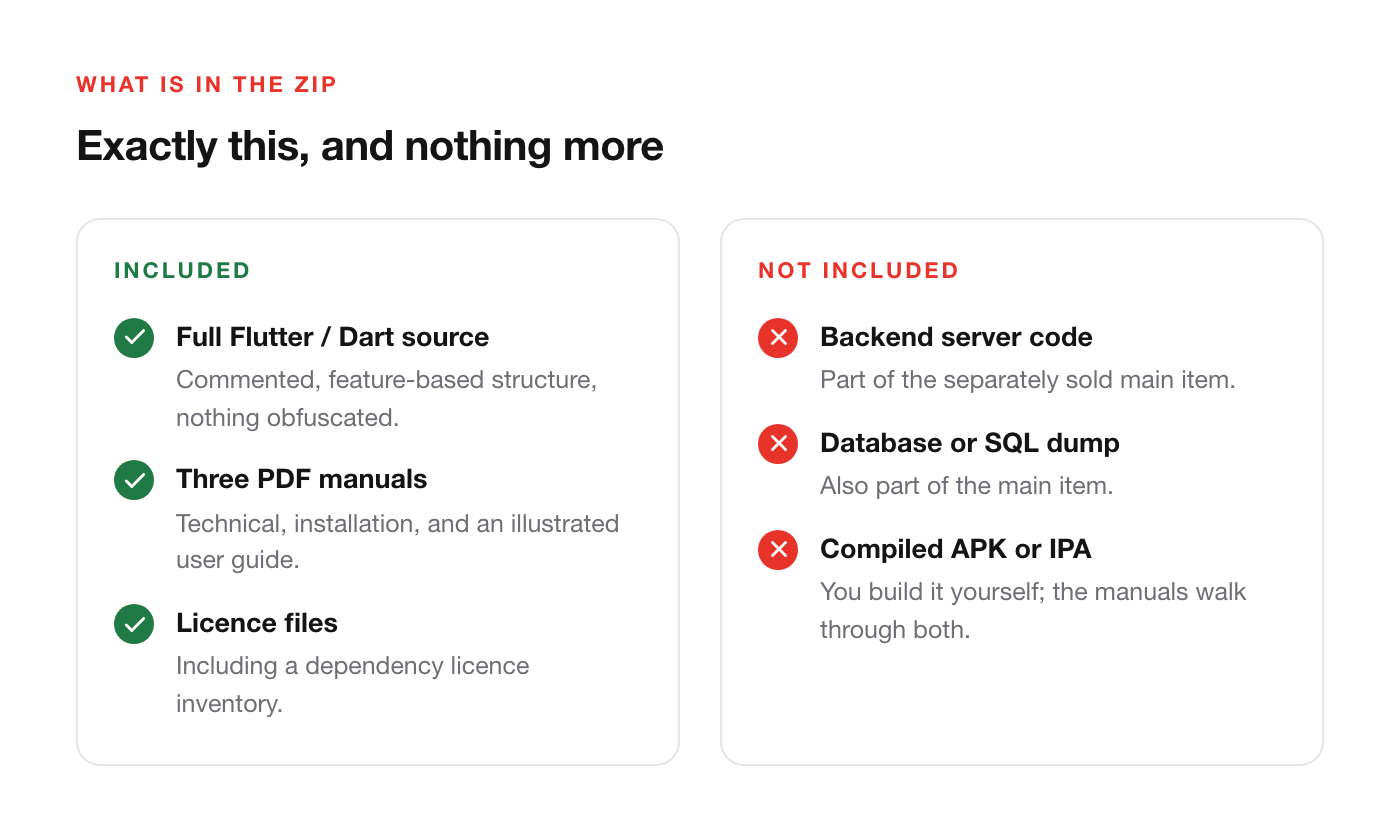Image resolution: width=1400 pixels, height=834 pixels.
Task: Select the 'Licence files' heading
Action: click(257, 623)
